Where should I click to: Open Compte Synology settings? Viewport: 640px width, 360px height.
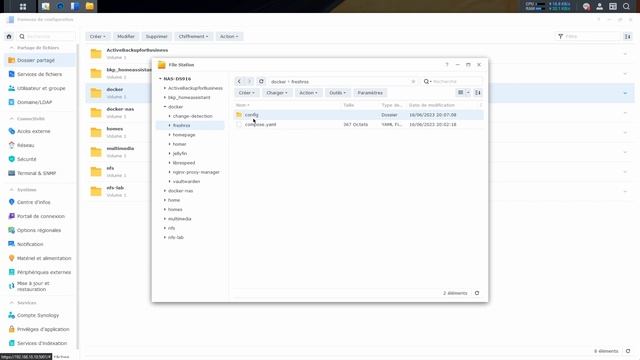pos(40,315)
